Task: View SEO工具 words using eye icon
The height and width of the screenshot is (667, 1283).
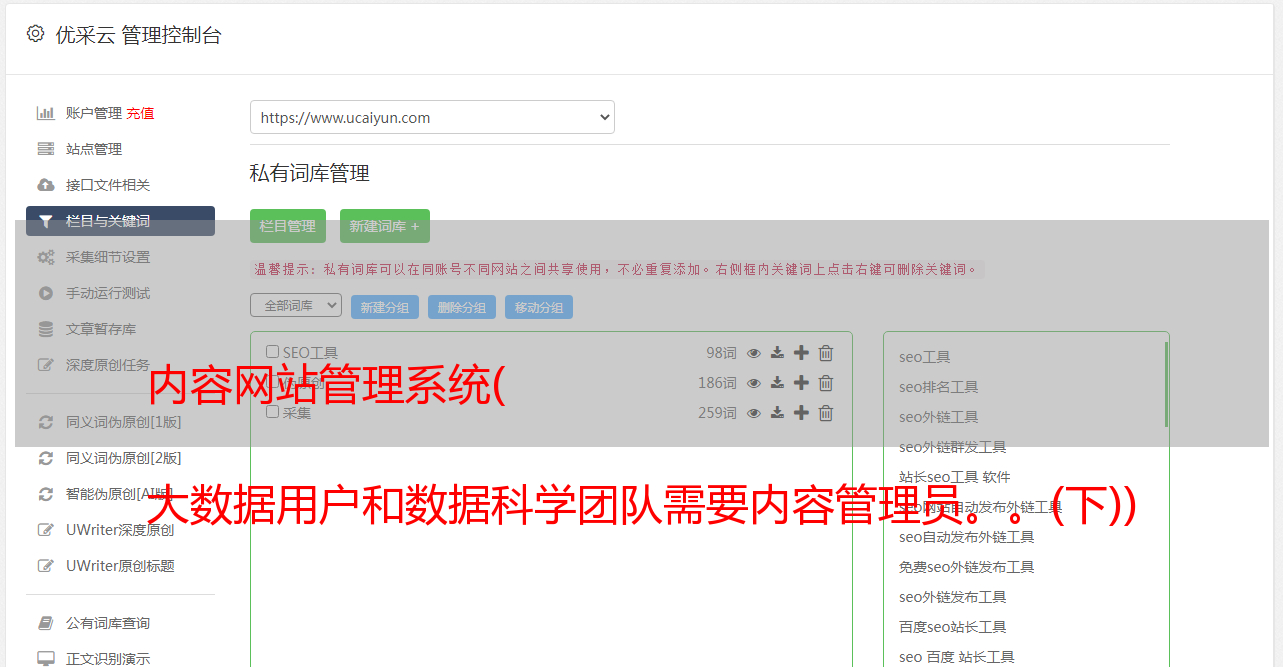Action: [x=754, y=353]
